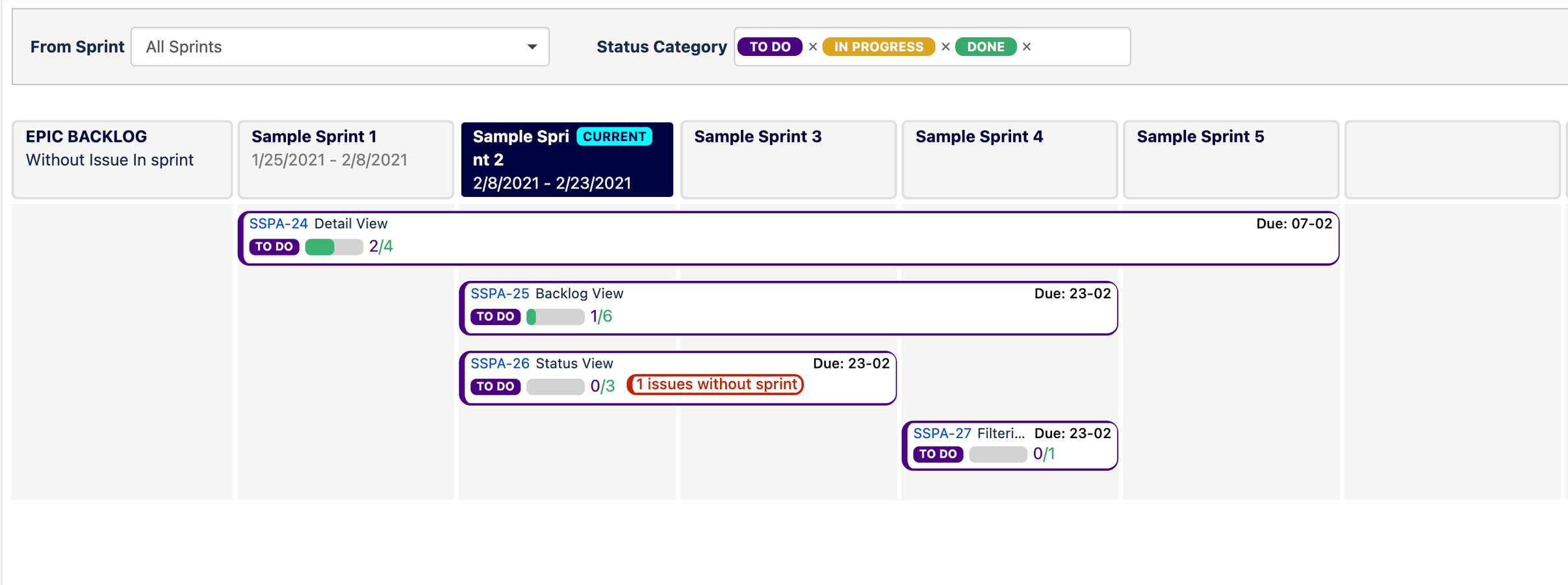Click the SSPA-25 progress bar
Screen dimensions: 1568x585
coord(556,317)
